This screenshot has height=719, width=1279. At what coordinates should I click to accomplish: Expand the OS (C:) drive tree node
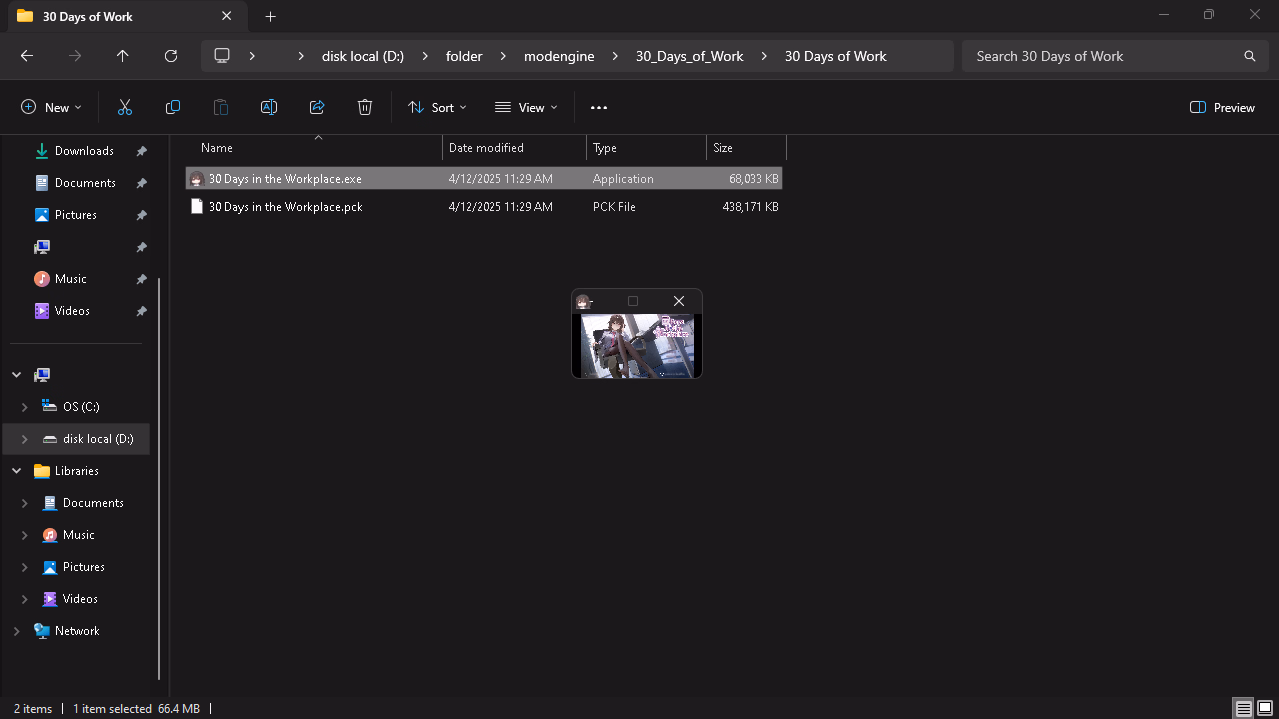[24, 407]
